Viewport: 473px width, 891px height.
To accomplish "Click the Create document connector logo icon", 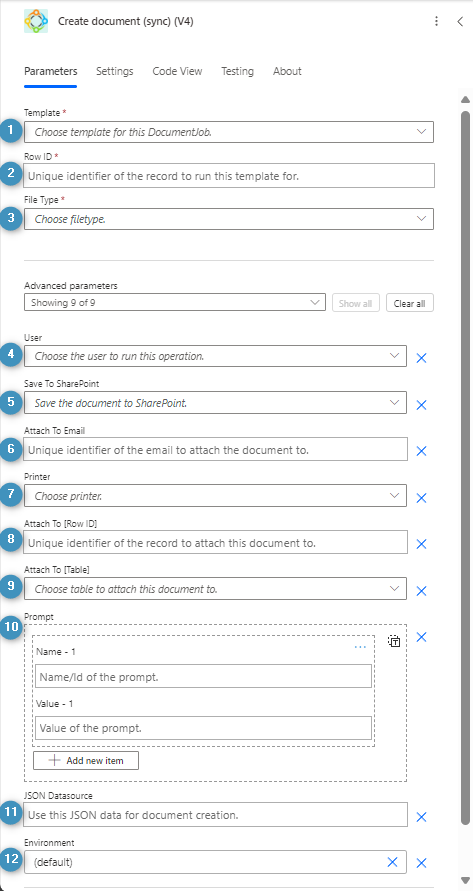I will click(x=36, y=21).
